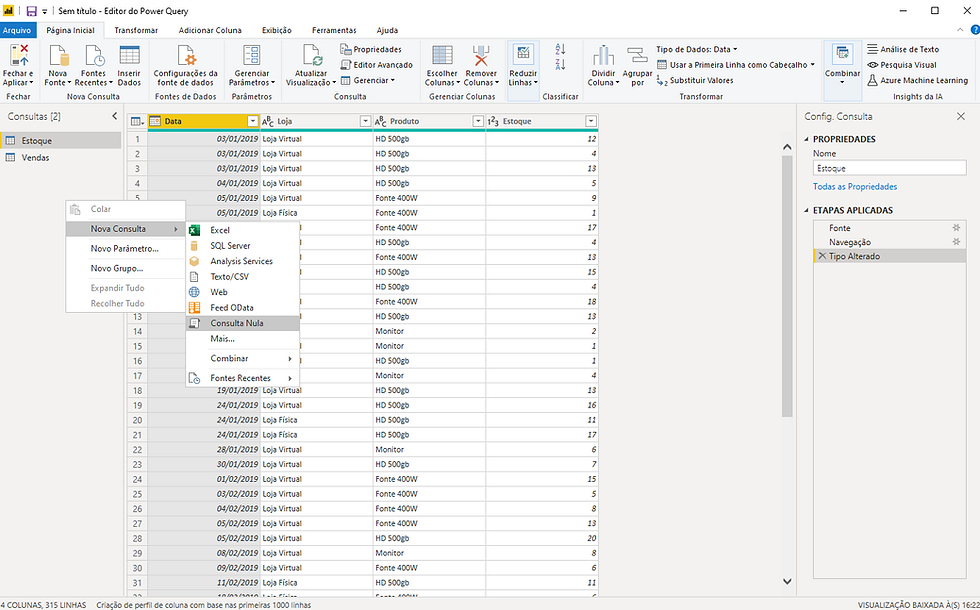
Task: Open the Data column filter dropdown
Action: tap(252, 121)
